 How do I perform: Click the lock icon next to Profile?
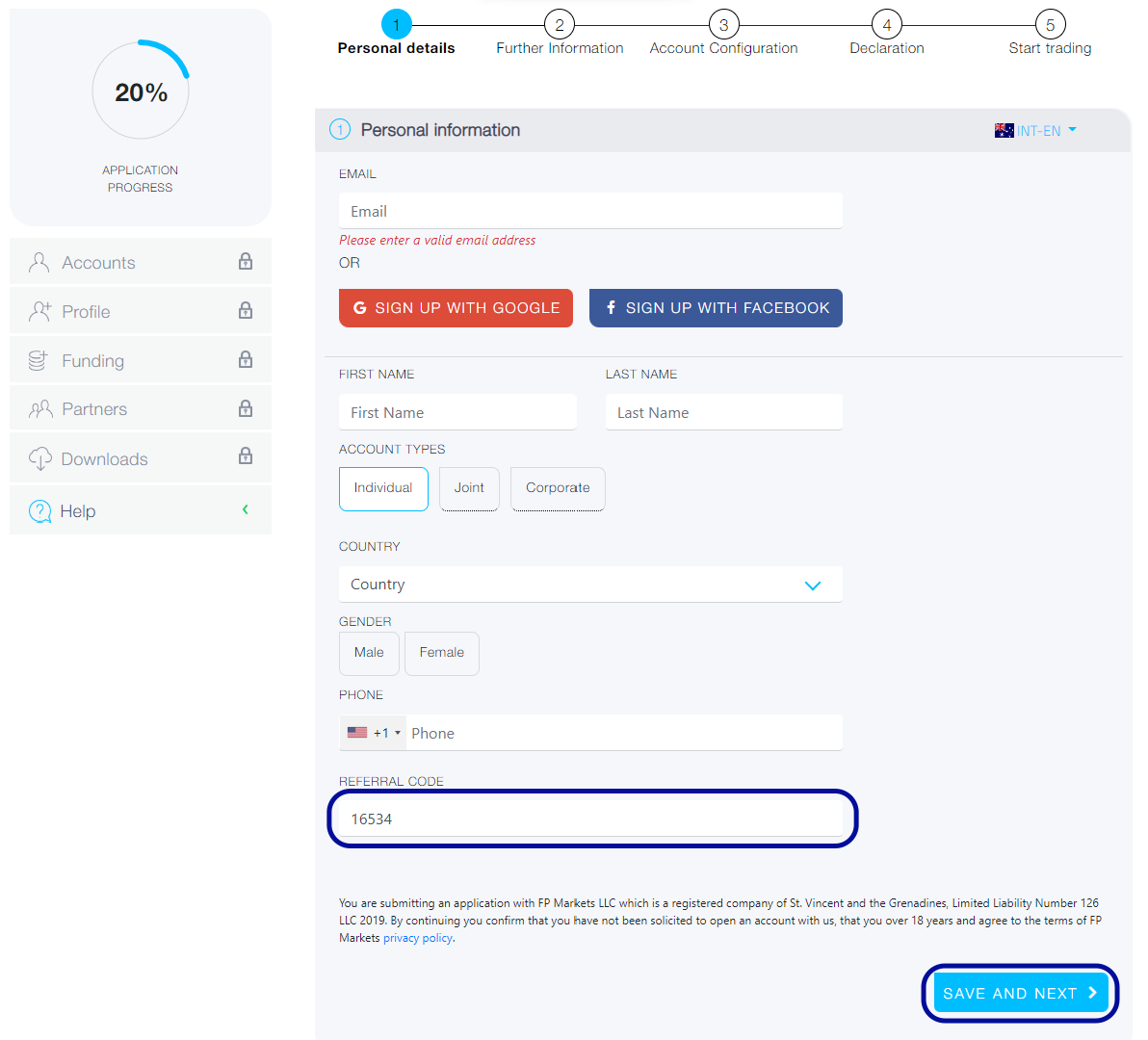pyautogui.click(x=246, y=310)
